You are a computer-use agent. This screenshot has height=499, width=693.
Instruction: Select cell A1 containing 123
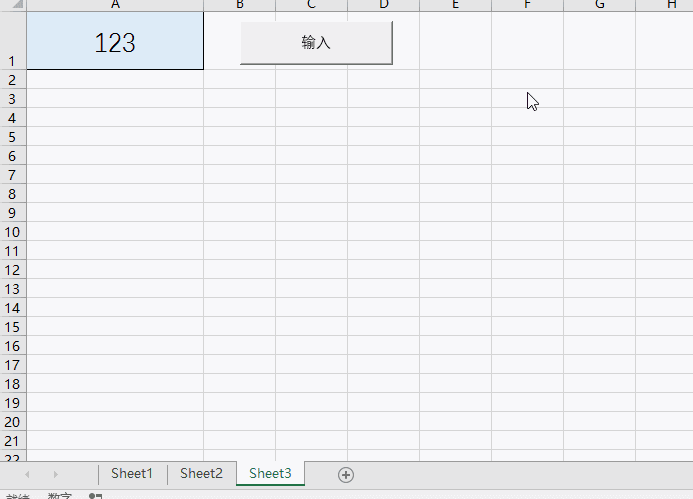pyautogui.click(x=115, y=41)
